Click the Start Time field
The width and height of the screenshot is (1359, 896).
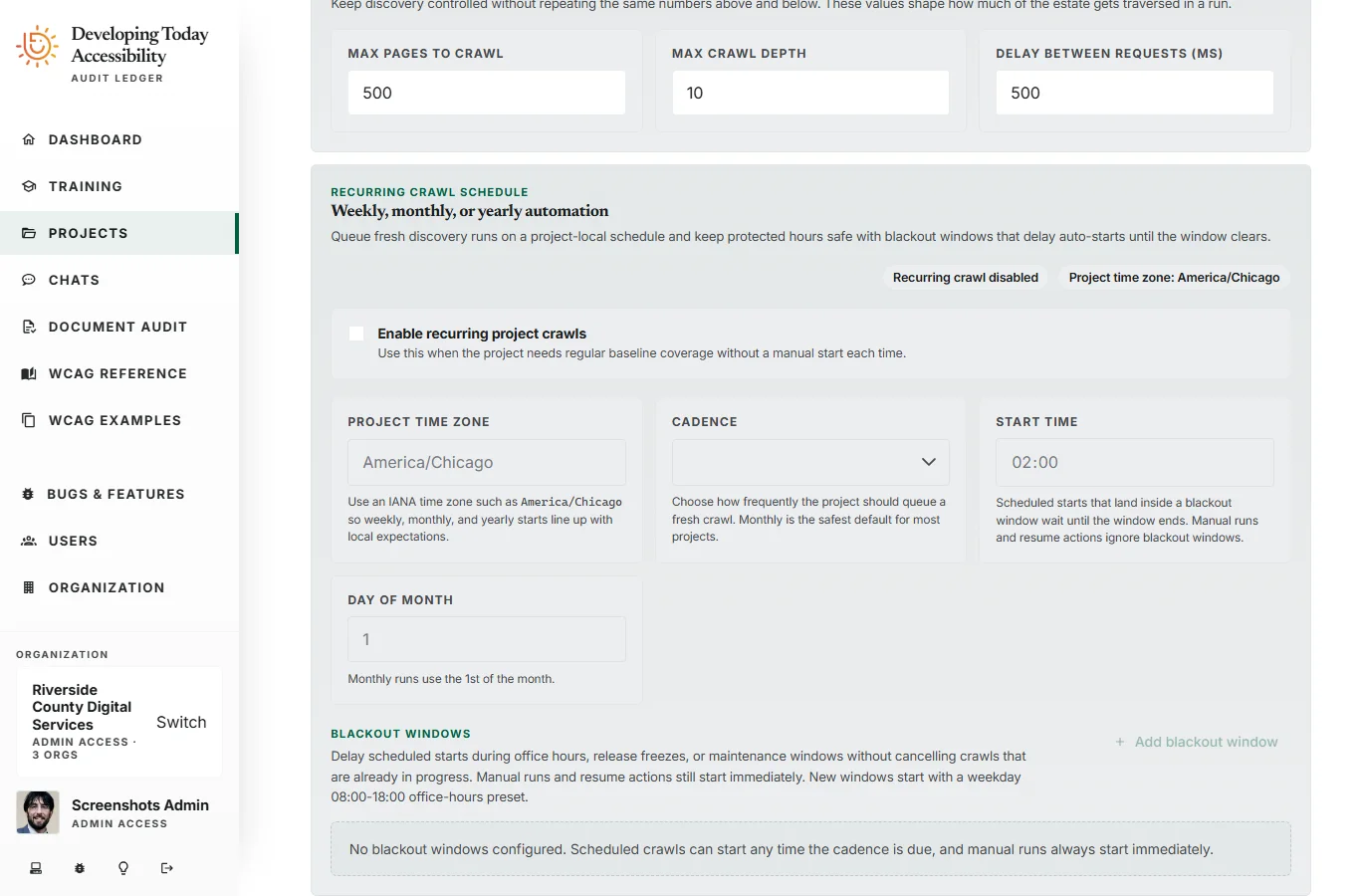pos(1135,462)
